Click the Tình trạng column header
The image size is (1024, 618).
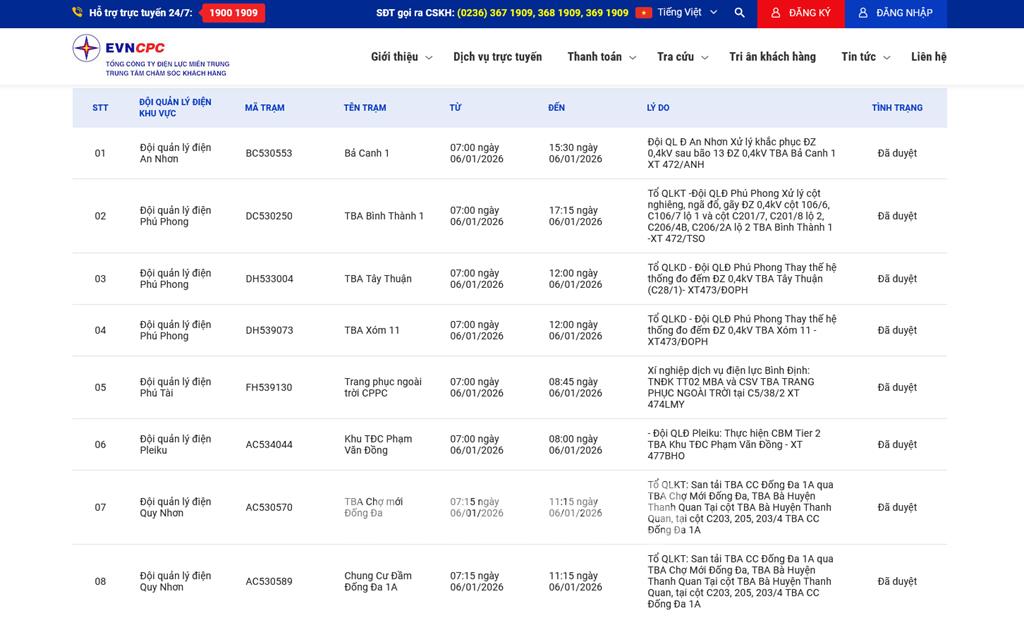[x=896, y=108]
